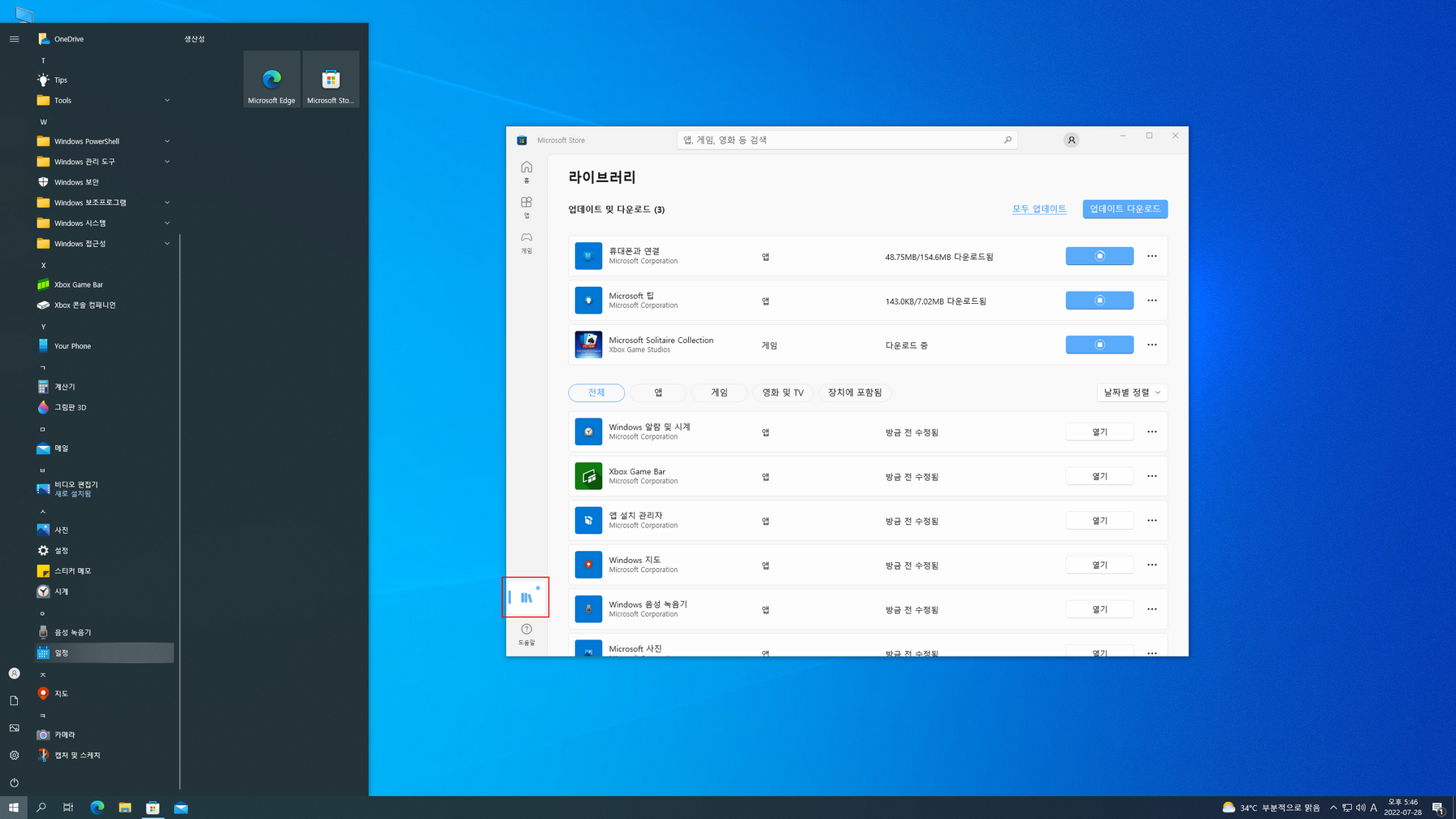The height and width of the screenshot is (819, 1456).
Task: Stop download of Microsoft Solitaire Collection
Action: pos(1099,344)
